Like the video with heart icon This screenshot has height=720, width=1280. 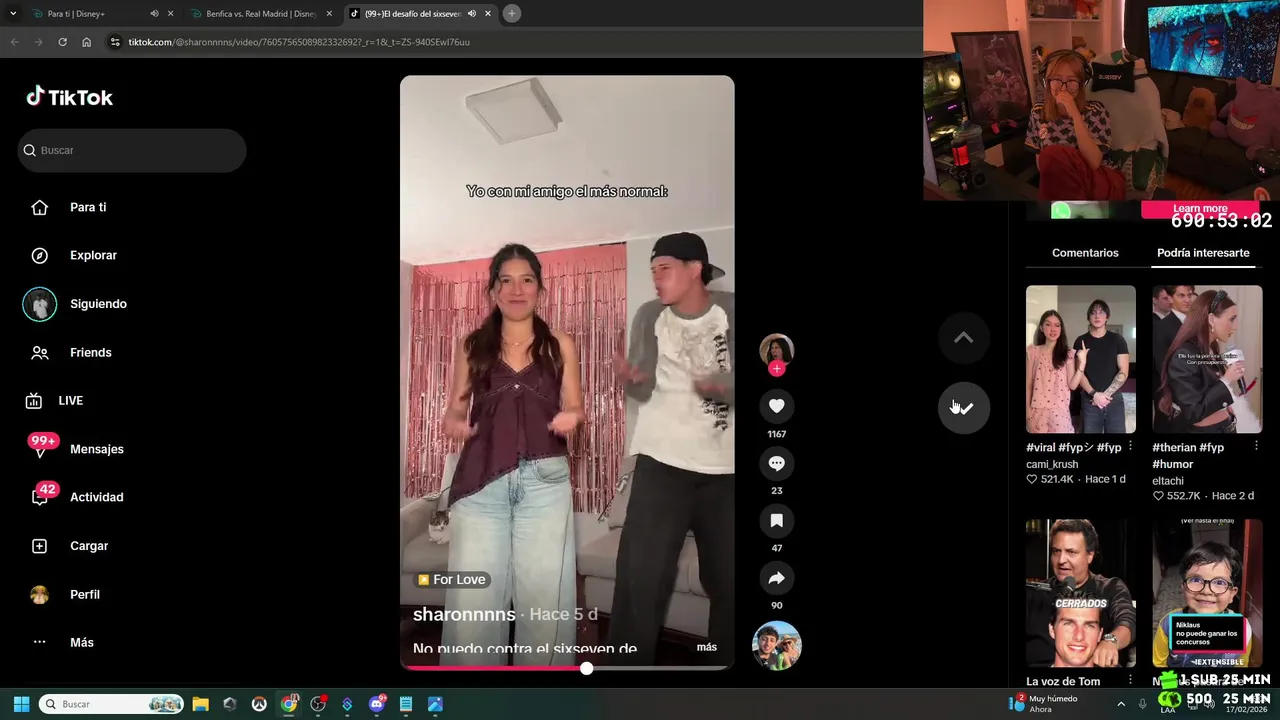tap(776, 405)
